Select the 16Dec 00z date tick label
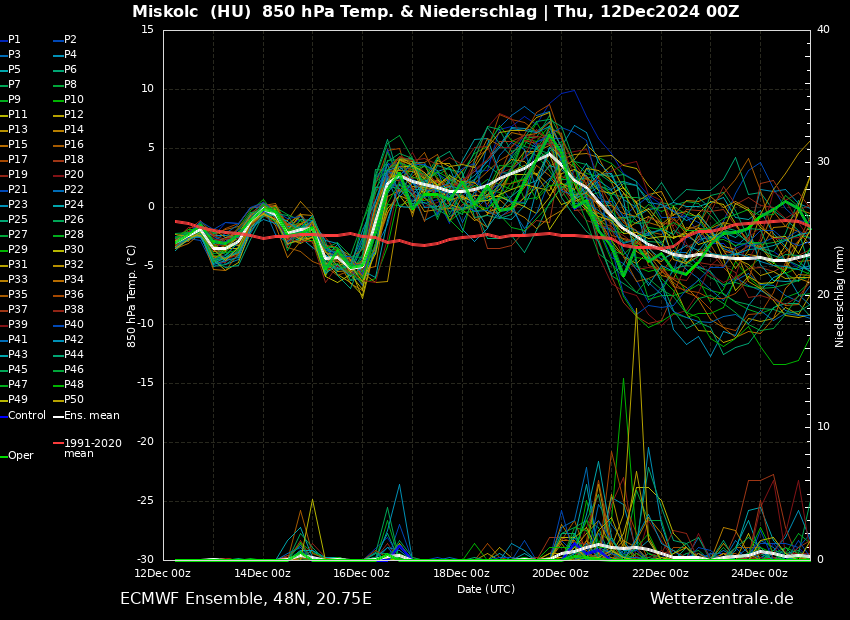The height and width of the screenshot is (620, 850). 361,573
